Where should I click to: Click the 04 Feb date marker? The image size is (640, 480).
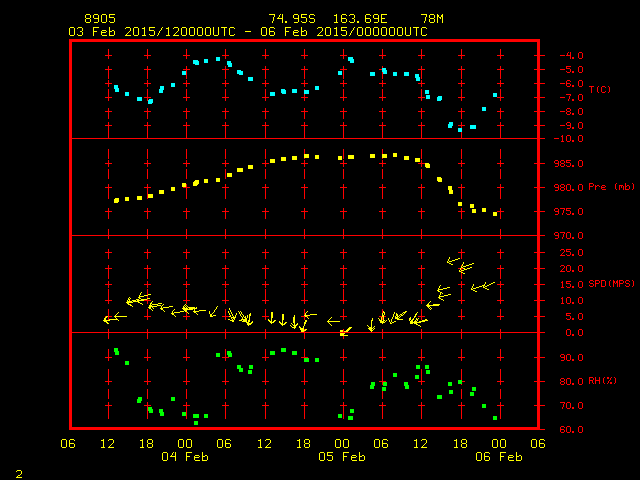coord(185,457)
